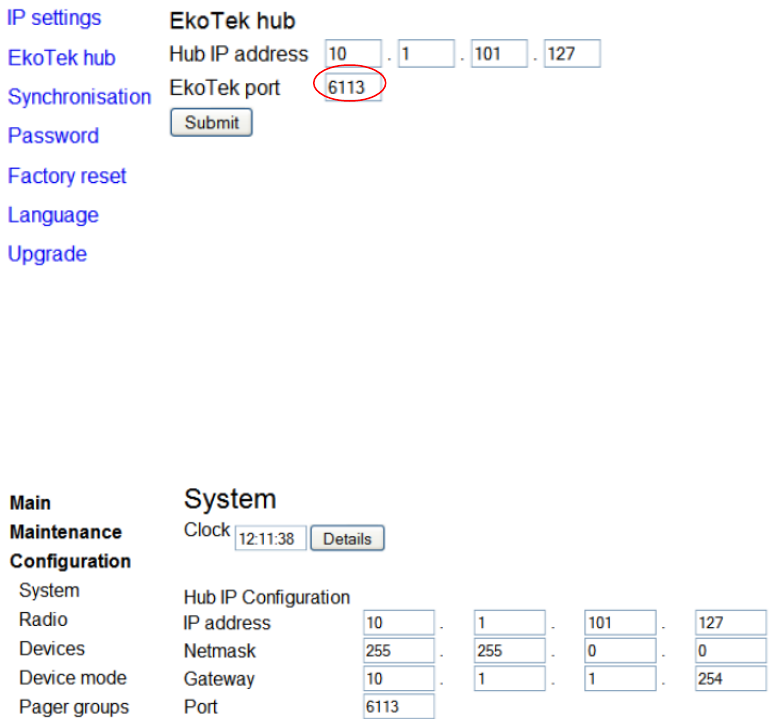
Task: Click the IP address row first octet field
Action: click(398, 623)
